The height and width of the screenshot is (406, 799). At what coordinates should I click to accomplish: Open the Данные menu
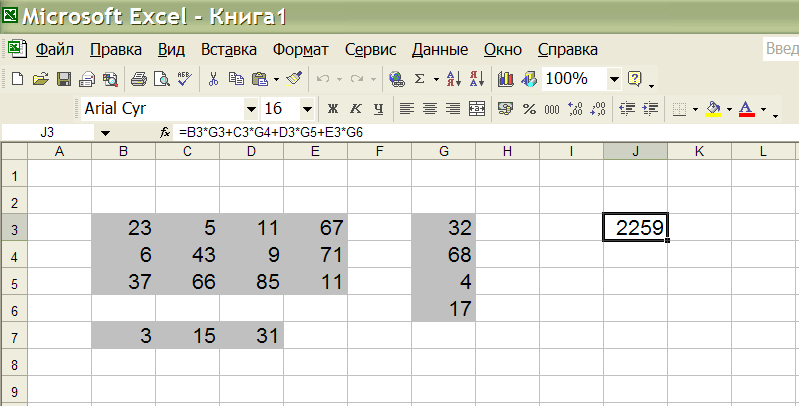click(x=440, y=50)
